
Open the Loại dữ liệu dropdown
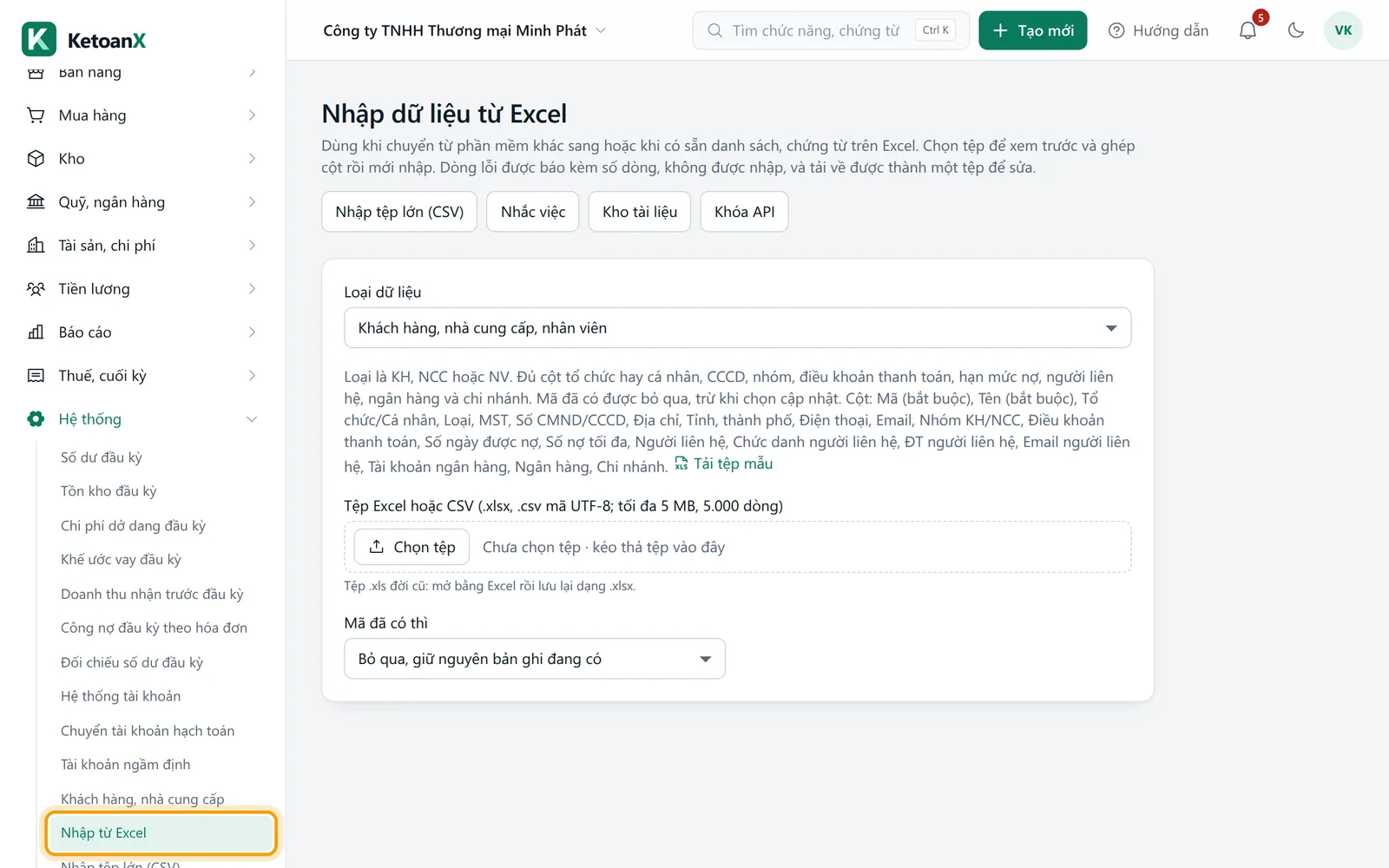(x=737, y=328)
